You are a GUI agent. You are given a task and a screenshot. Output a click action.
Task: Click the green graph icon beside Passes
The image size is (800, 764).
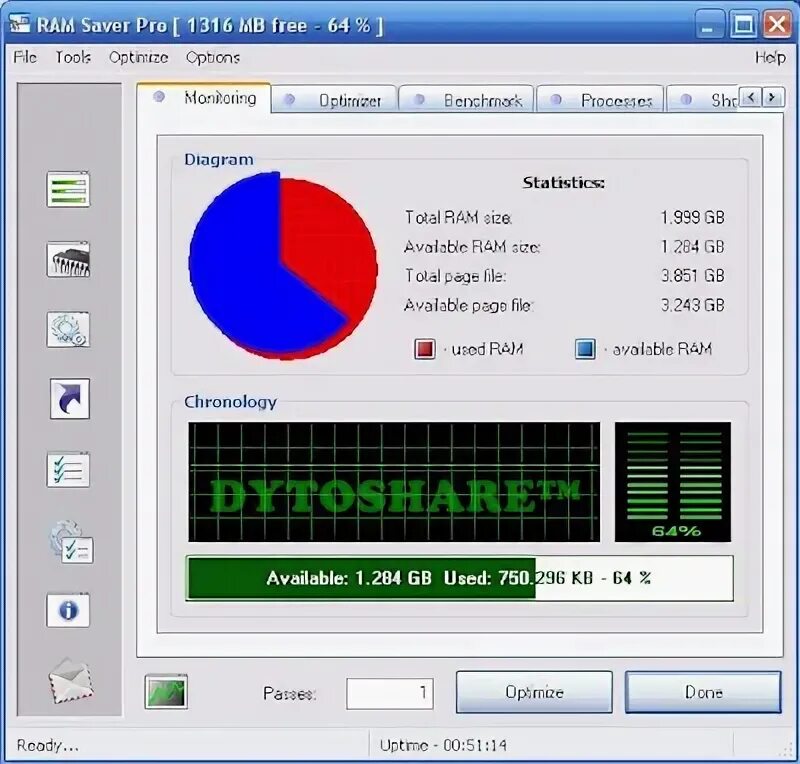coord(166,692)
